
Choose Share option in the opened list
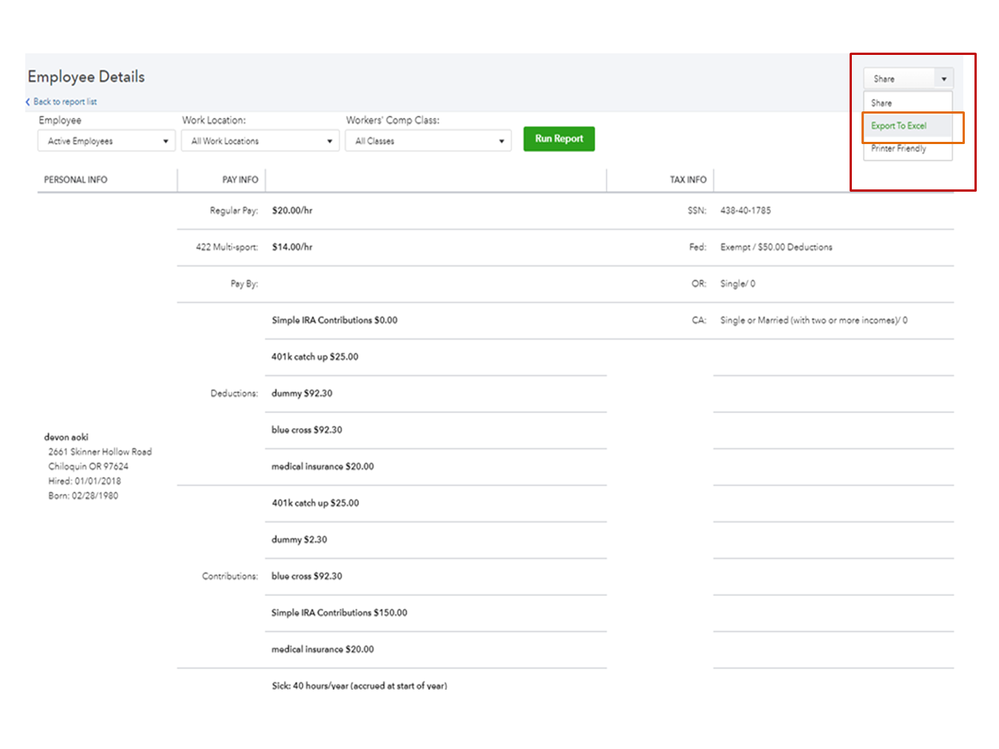(x=882, y=103)
